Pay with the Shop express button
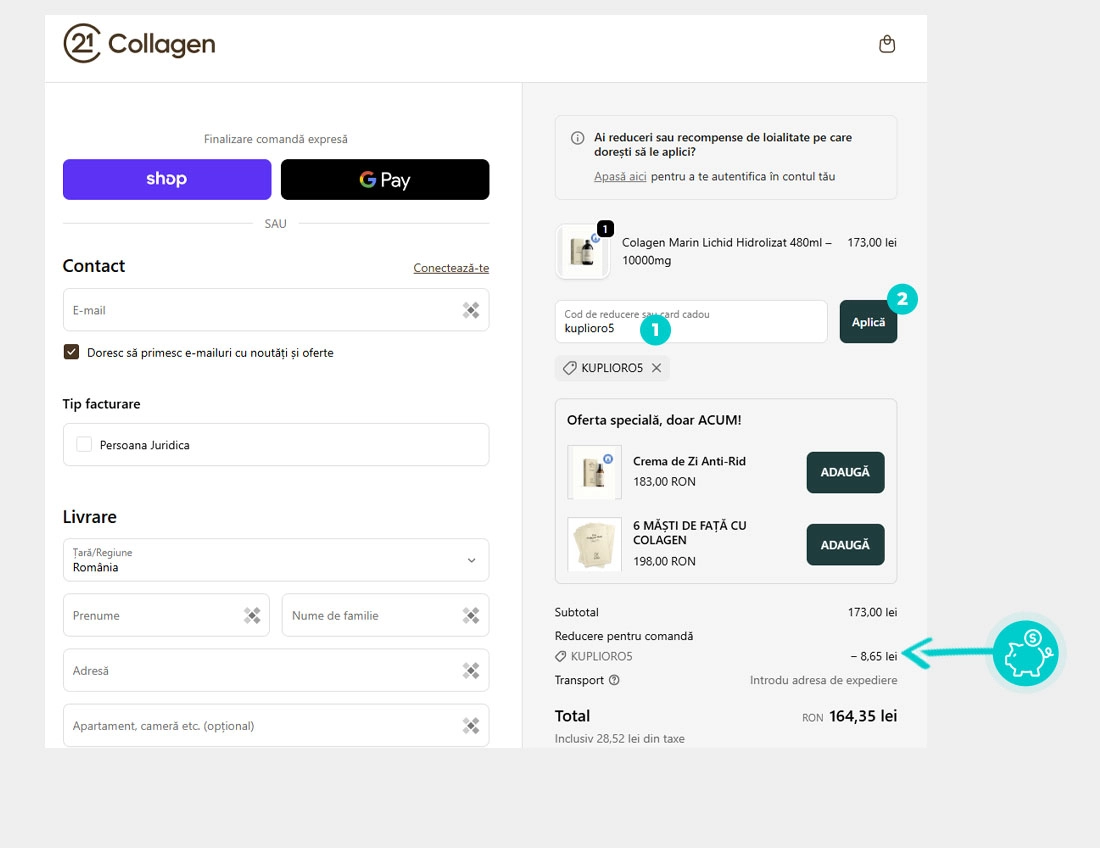1100x848 pixels. (167, 180)
